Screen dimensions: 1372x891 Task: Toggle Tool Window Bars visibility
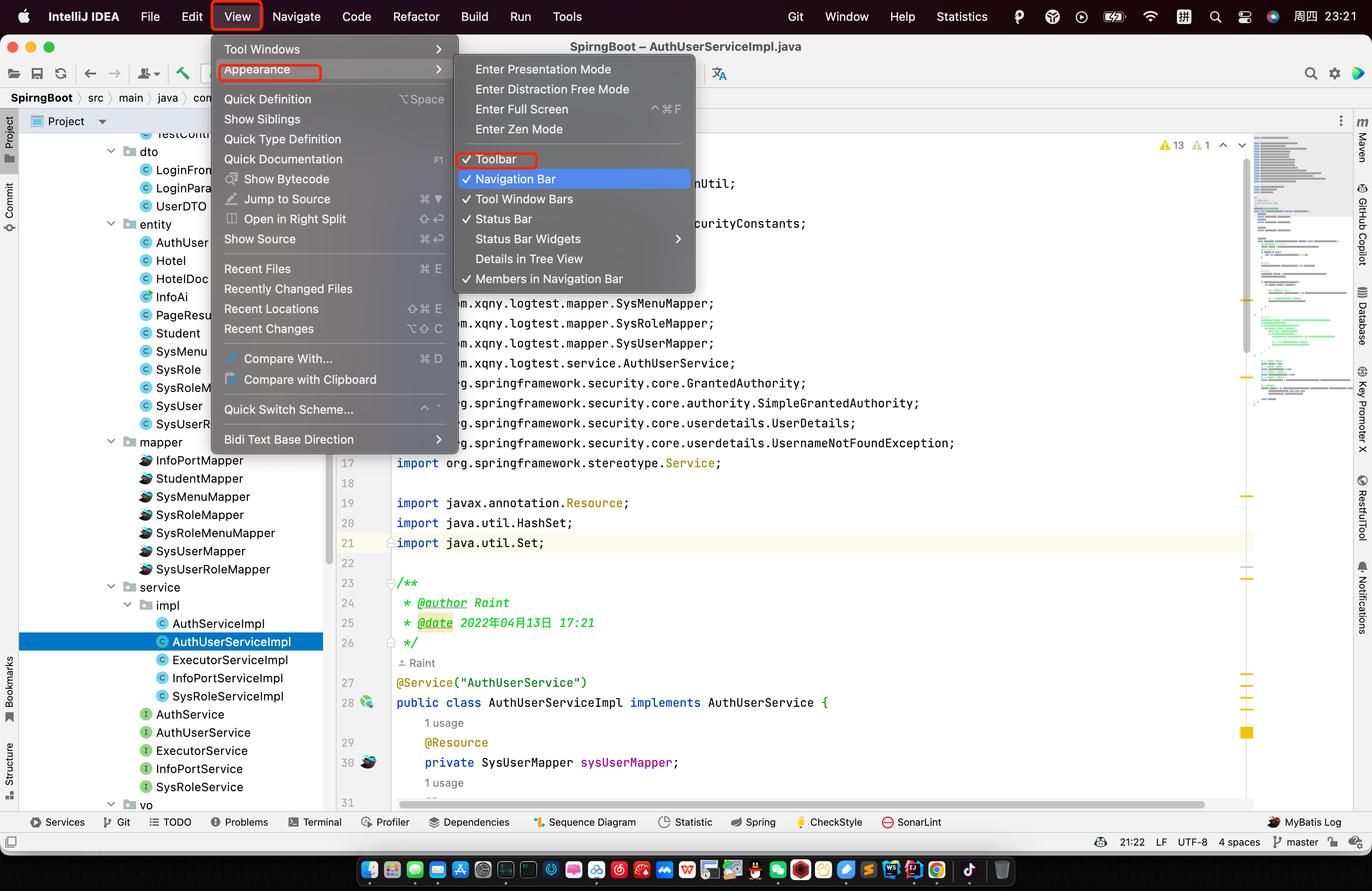tap(574, 199)
